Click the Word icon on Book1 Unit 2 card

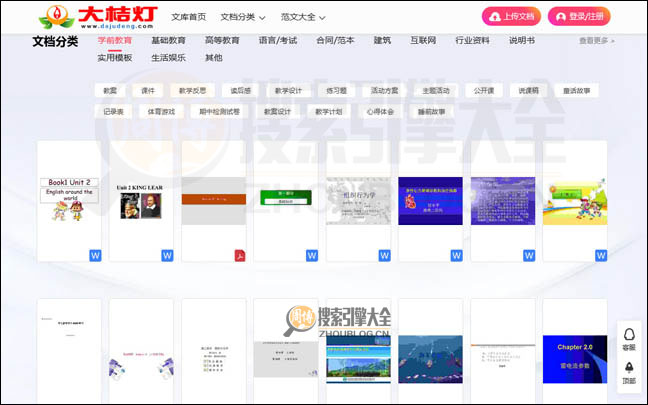(95, 255)
